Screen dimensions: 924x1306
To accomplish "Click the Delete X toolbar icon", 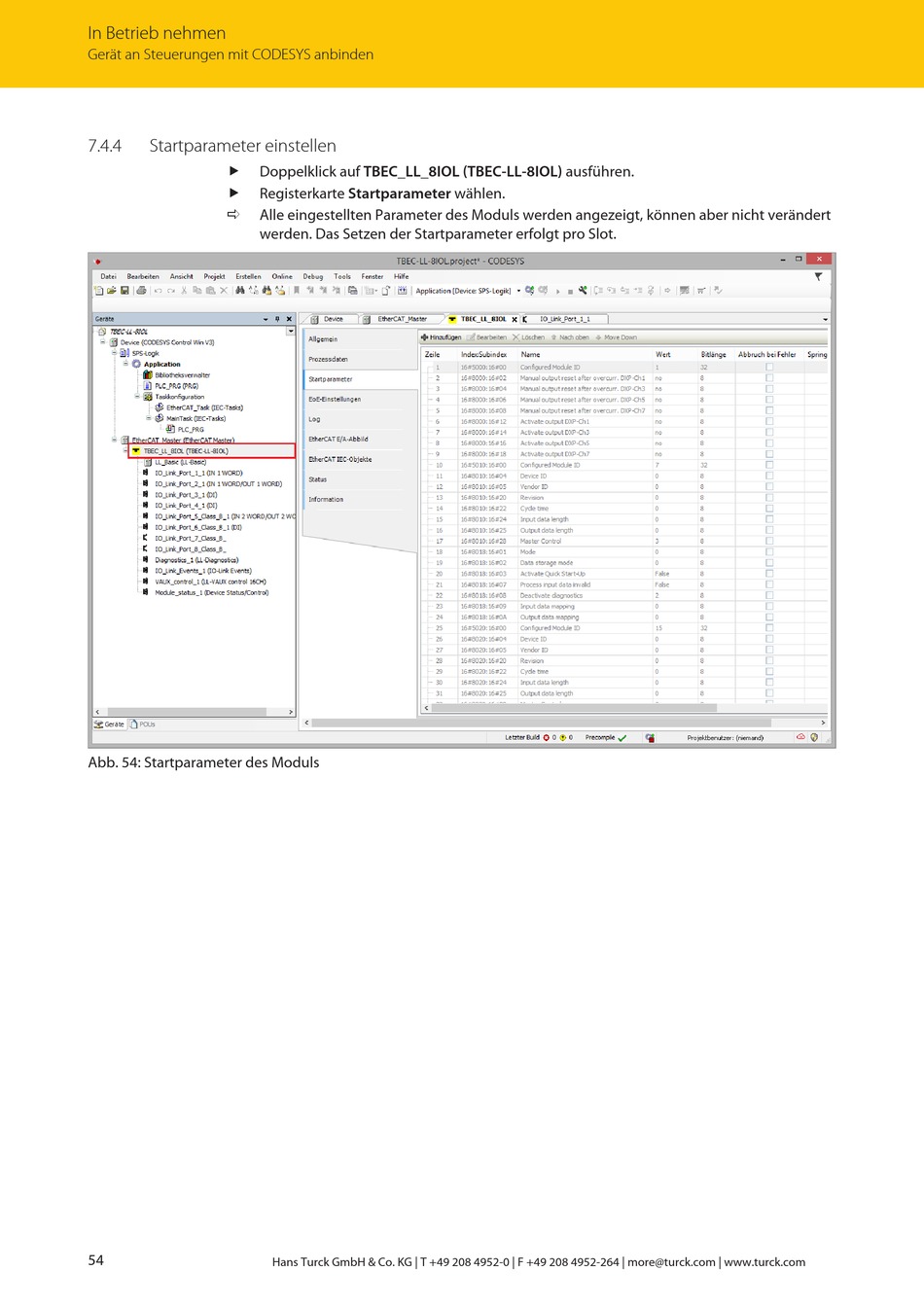I will [224, 290].
